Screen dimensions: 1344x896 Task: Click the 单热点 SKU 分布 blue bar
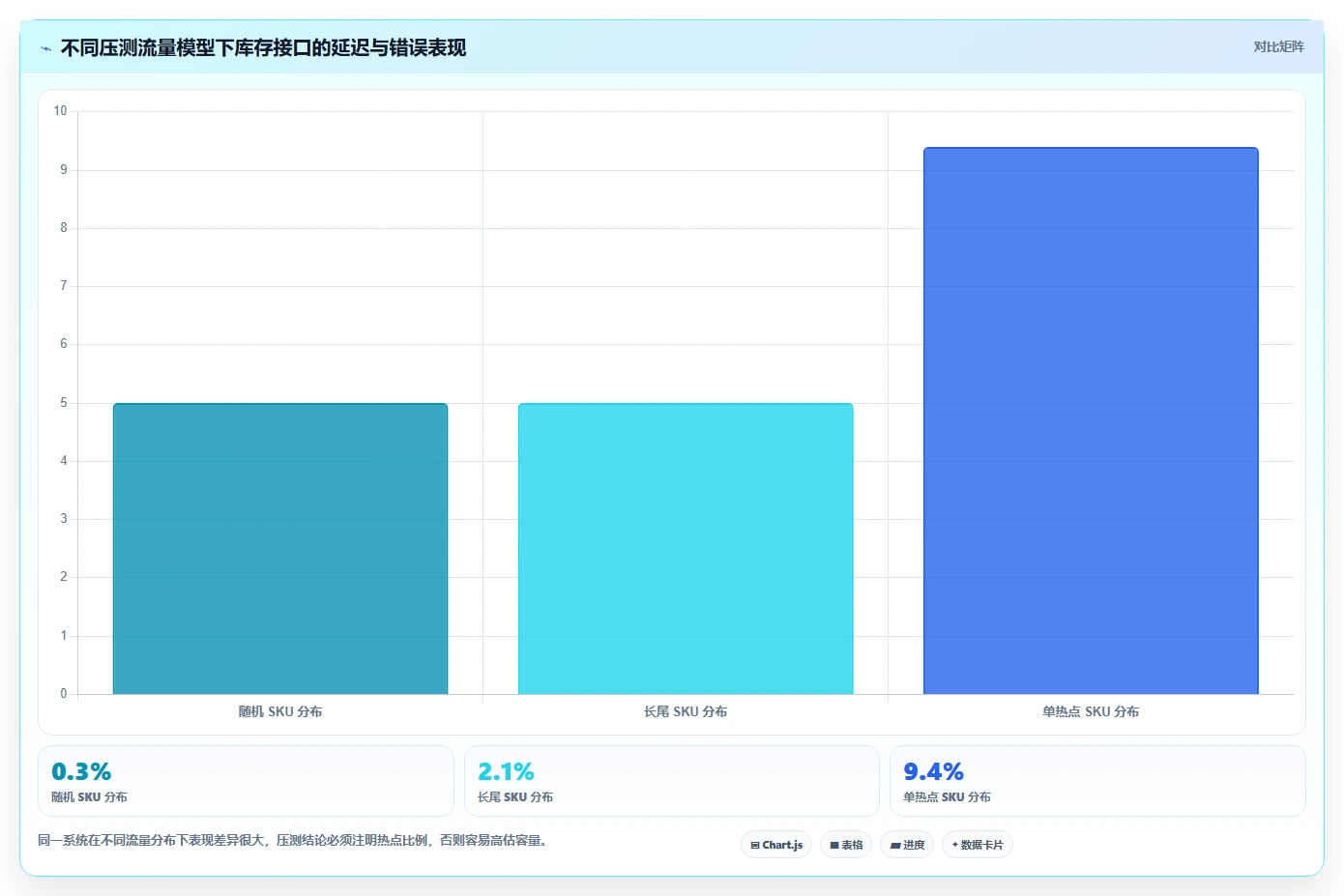[1091, 420]
